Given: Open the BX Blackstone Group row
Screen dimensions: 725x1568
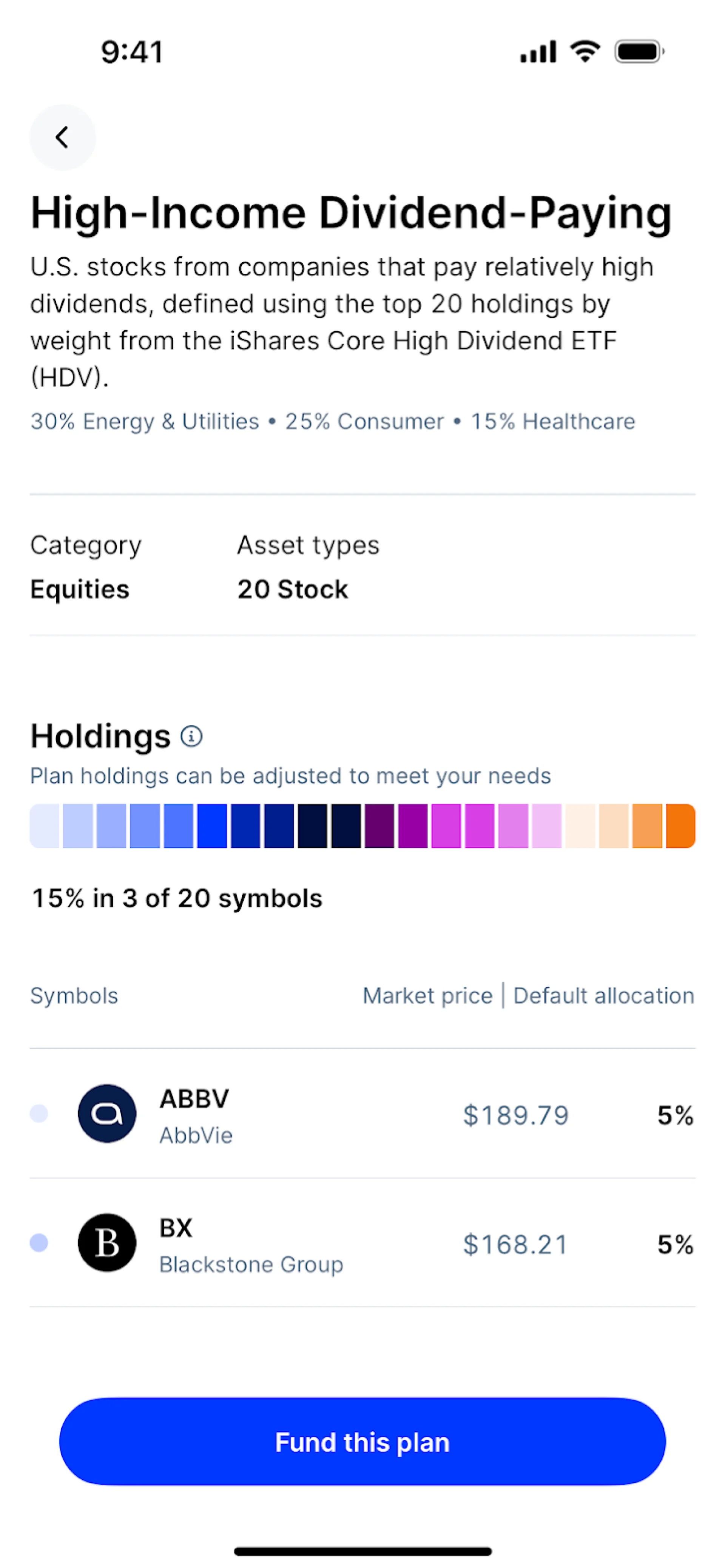Looking at the screenshot, I should (363, 1243).
